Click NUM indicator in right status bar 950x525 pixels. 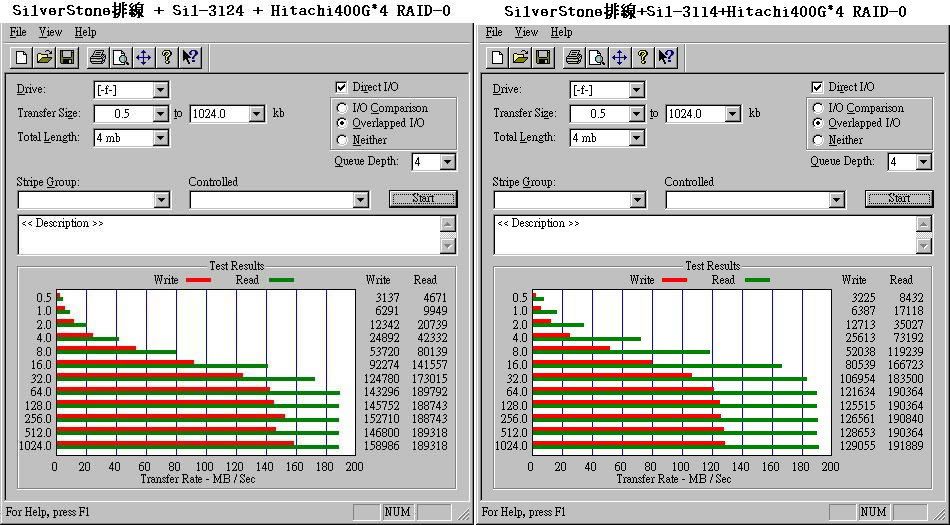[x=874, y=512]
